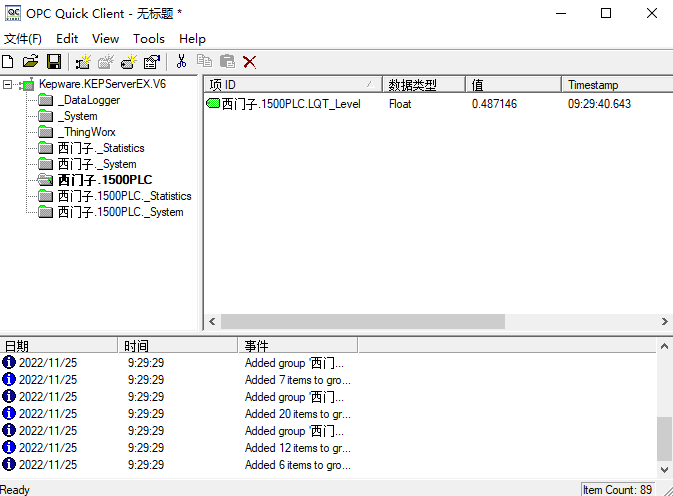Click info icon of 'Added 7 items' event
This screenshot has height=496, width=673.
[x=9, y=380]
